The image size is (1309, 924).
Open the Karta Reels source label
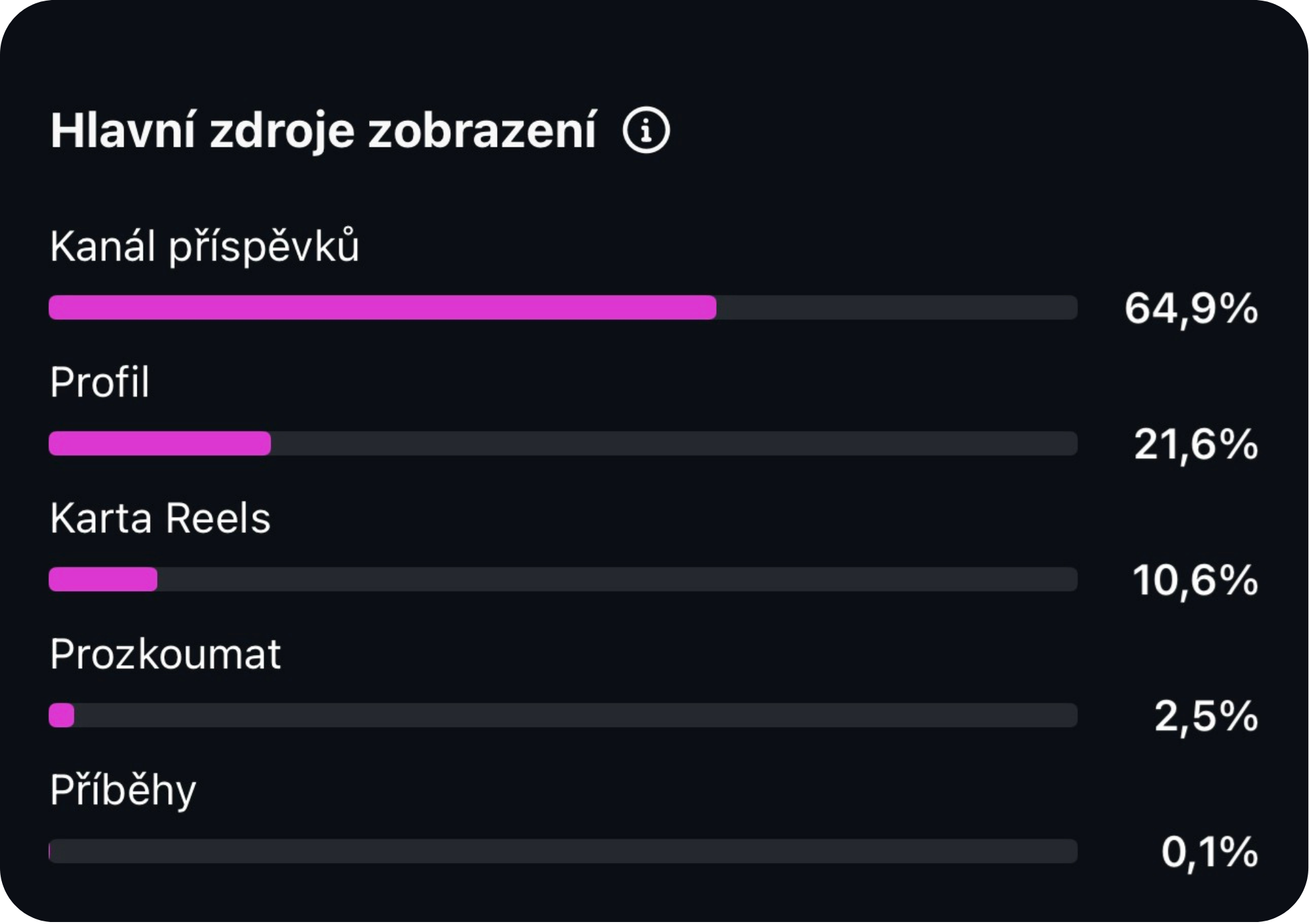tap(160, 518)
